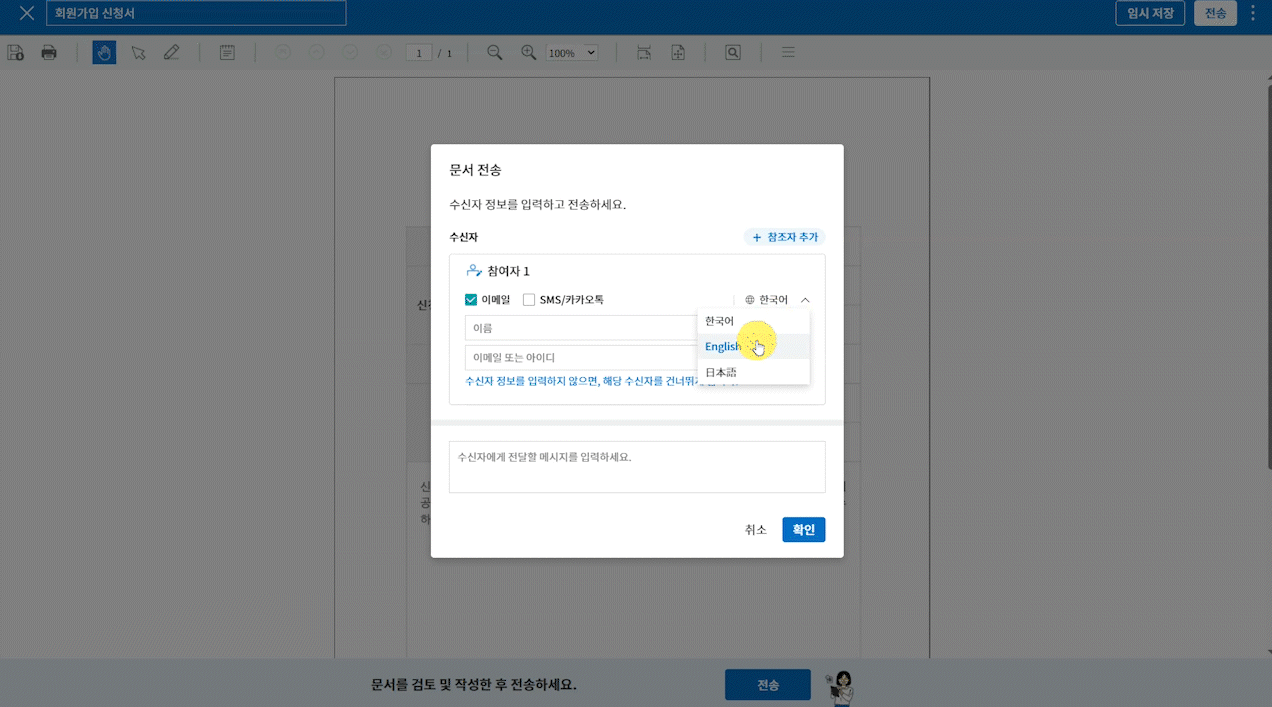Check the SMS/카카오톡 checkbox
Screen dimensions: 1272x707
click(x=529, y=300)
